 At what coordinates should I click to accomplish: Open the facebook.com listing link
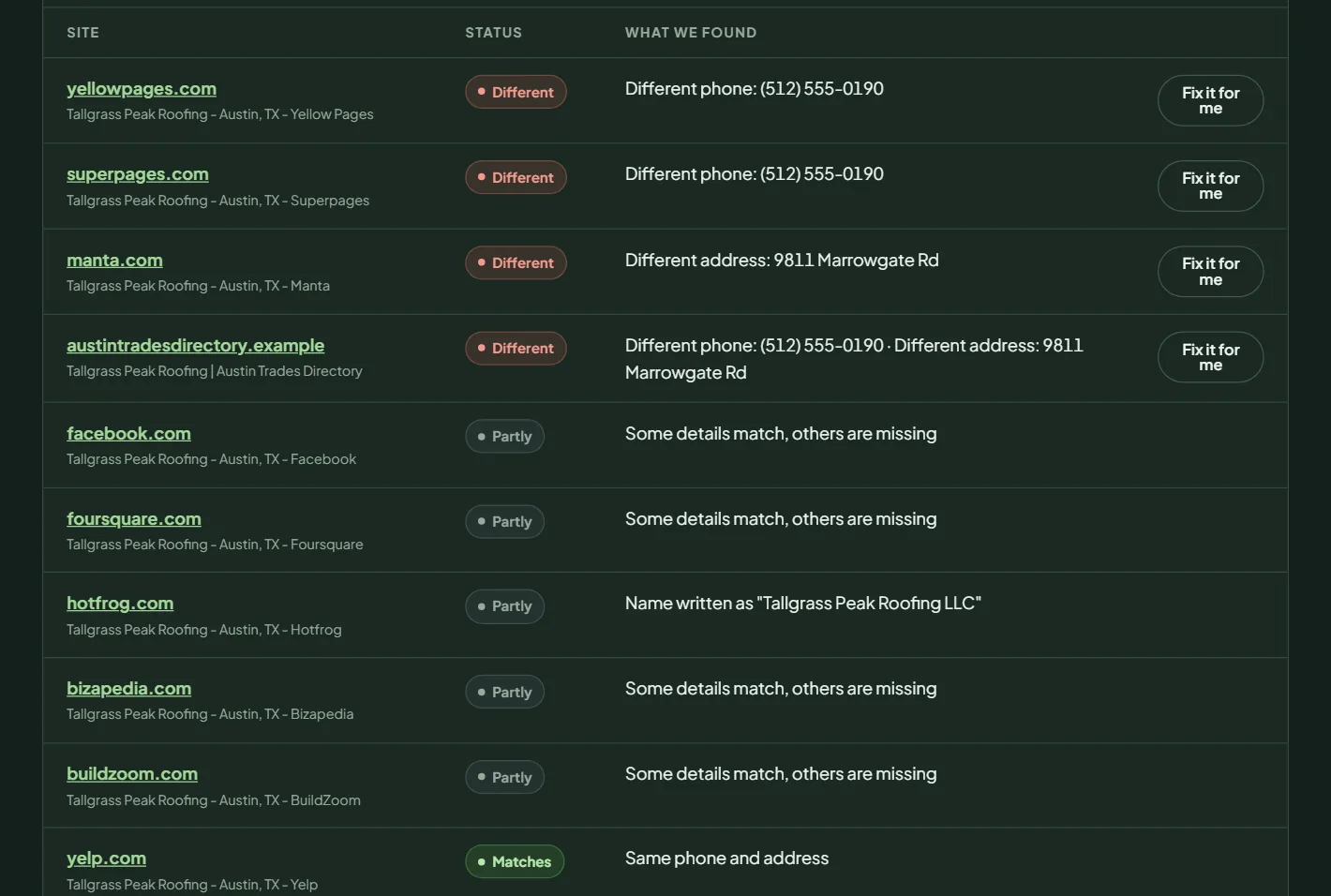(x=128, y=434)
